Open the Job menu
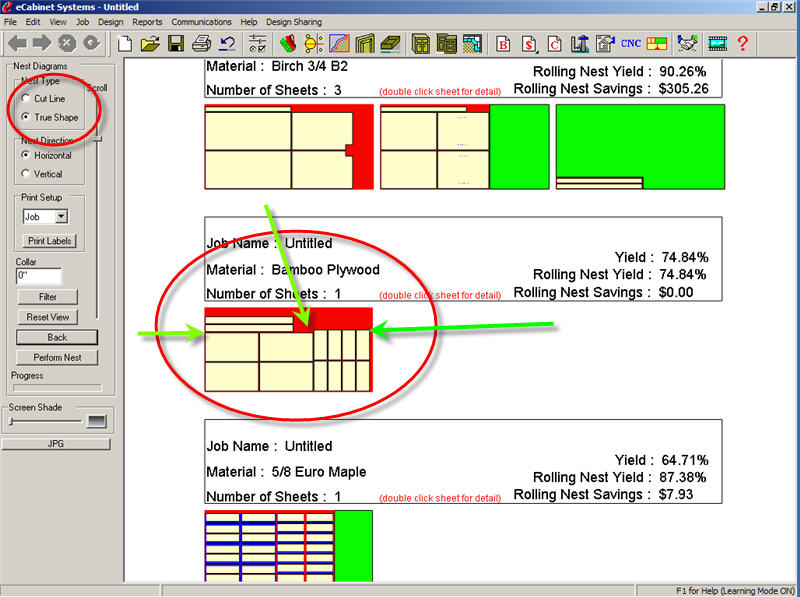The width and height of the screenshot is (800, 597). point(82,22)
